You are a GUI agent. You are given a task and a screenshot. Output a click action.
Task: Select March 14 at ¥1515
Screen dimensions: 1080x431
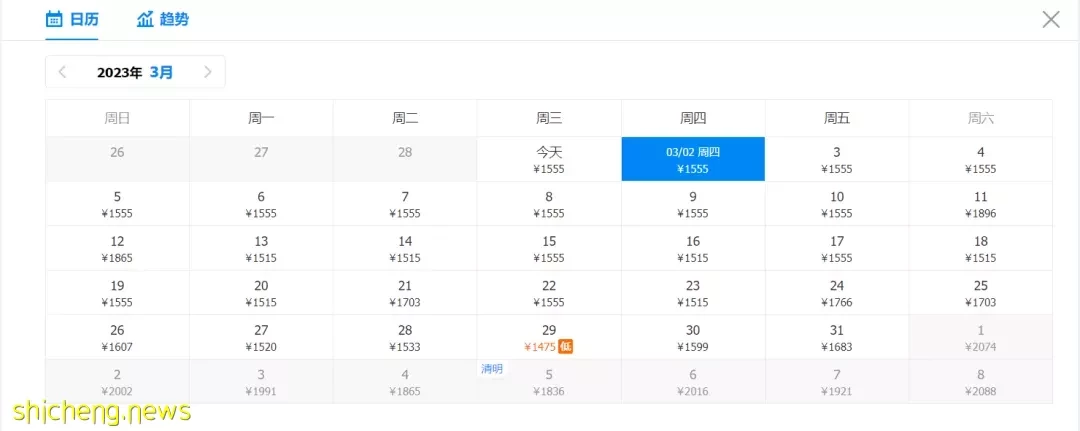(405, 249)
